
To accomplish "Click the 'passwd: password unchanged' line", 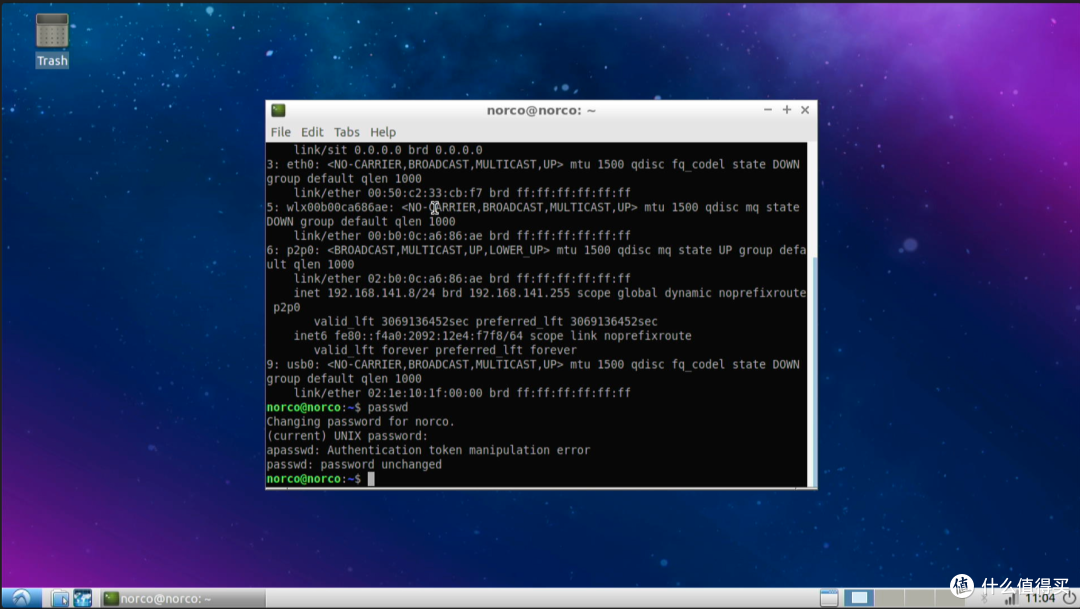I will pos(354,464).
